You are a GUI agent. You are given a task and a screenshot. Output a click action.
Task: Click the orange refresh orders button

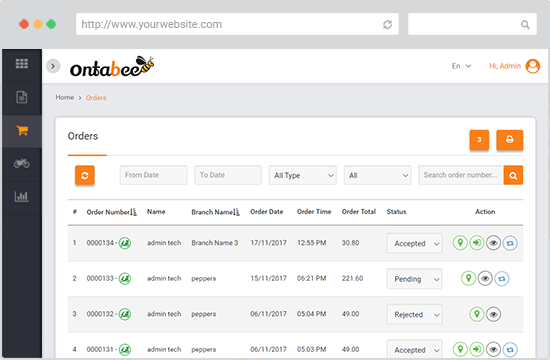click(85, 175)
